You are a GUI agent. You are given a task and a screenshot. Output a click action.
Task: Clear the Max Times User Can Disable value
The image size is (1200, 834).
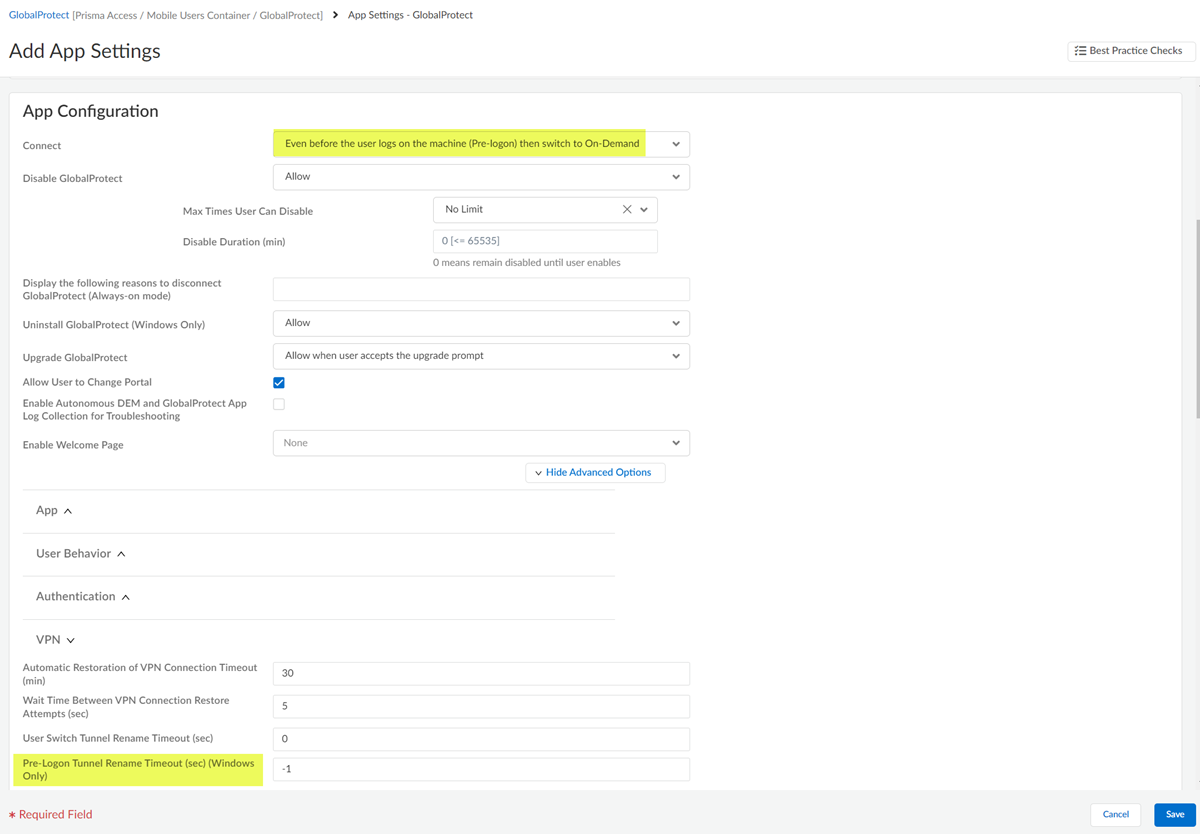click(x=627, y=210)
